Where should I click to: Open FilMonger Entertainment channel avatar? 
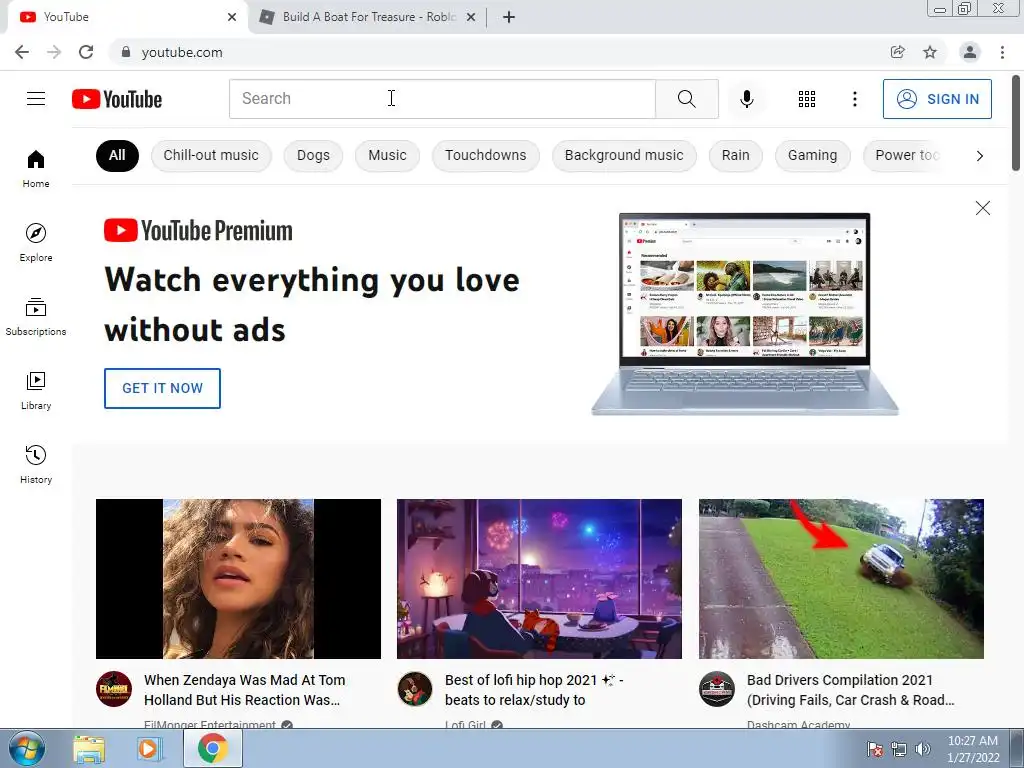pos(114,689)
